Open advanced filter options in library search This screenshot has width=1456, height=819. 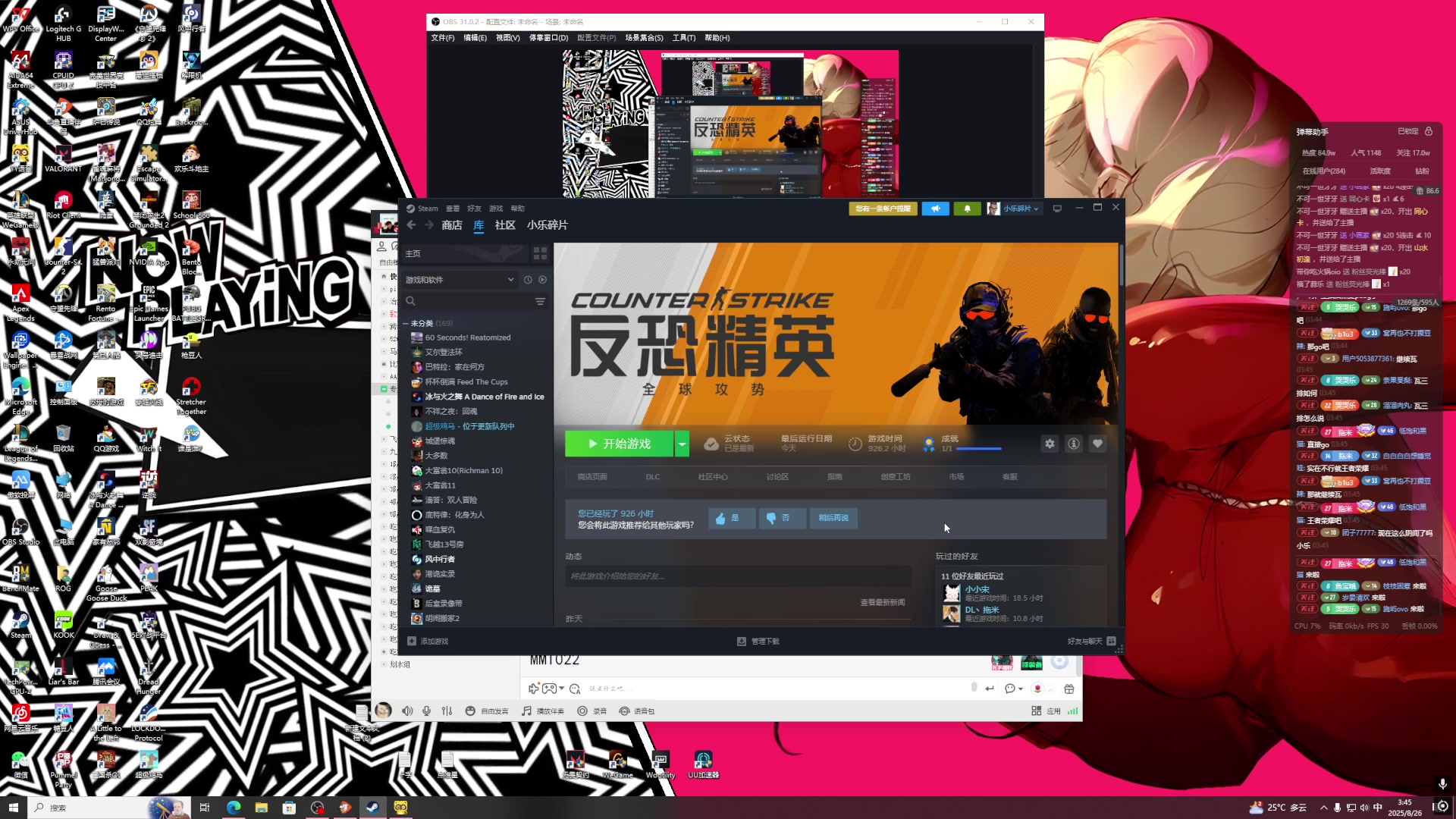click(540, 301)
